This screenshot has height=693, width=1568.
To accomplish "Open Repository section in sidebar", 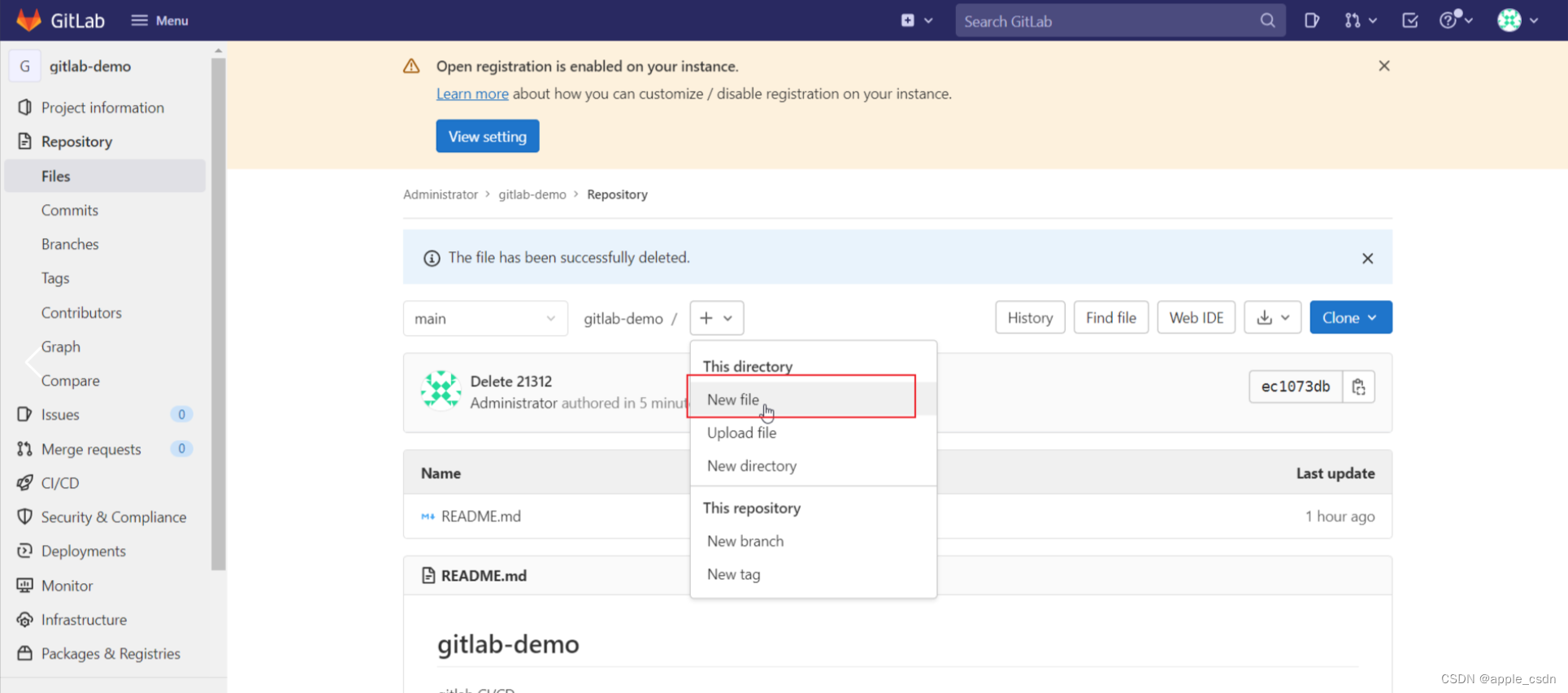I will [x=76, y=142].
